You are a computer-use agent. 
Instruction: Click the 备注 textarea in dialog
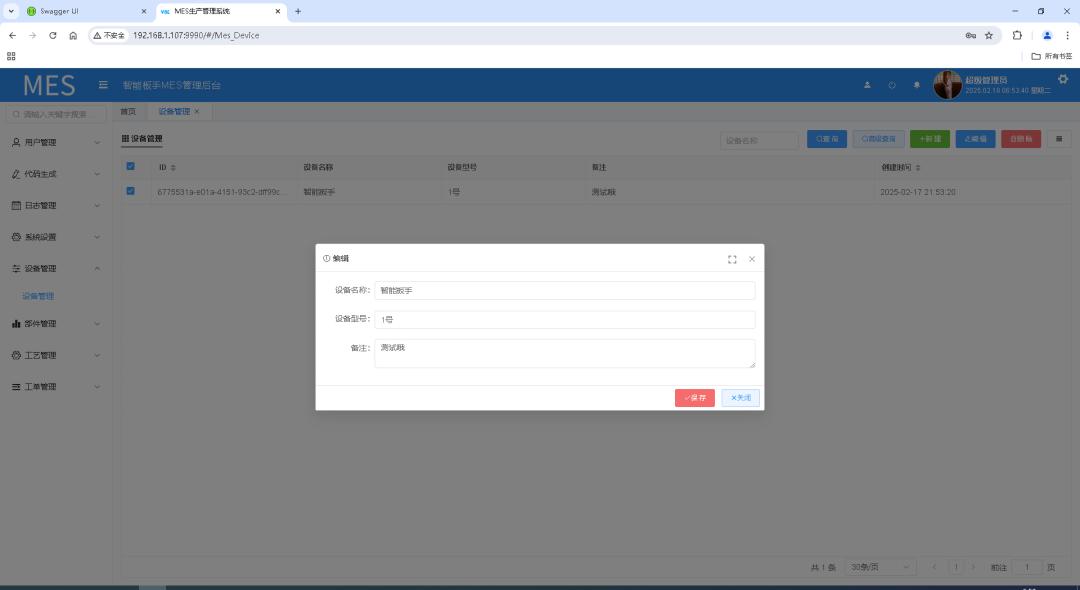565,353
